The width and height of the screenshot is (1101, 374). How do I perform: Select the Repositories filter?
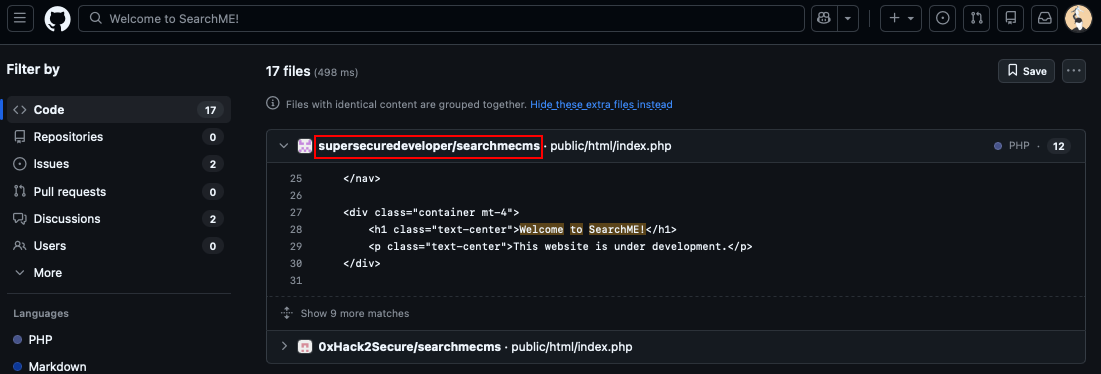pos(119,137)
